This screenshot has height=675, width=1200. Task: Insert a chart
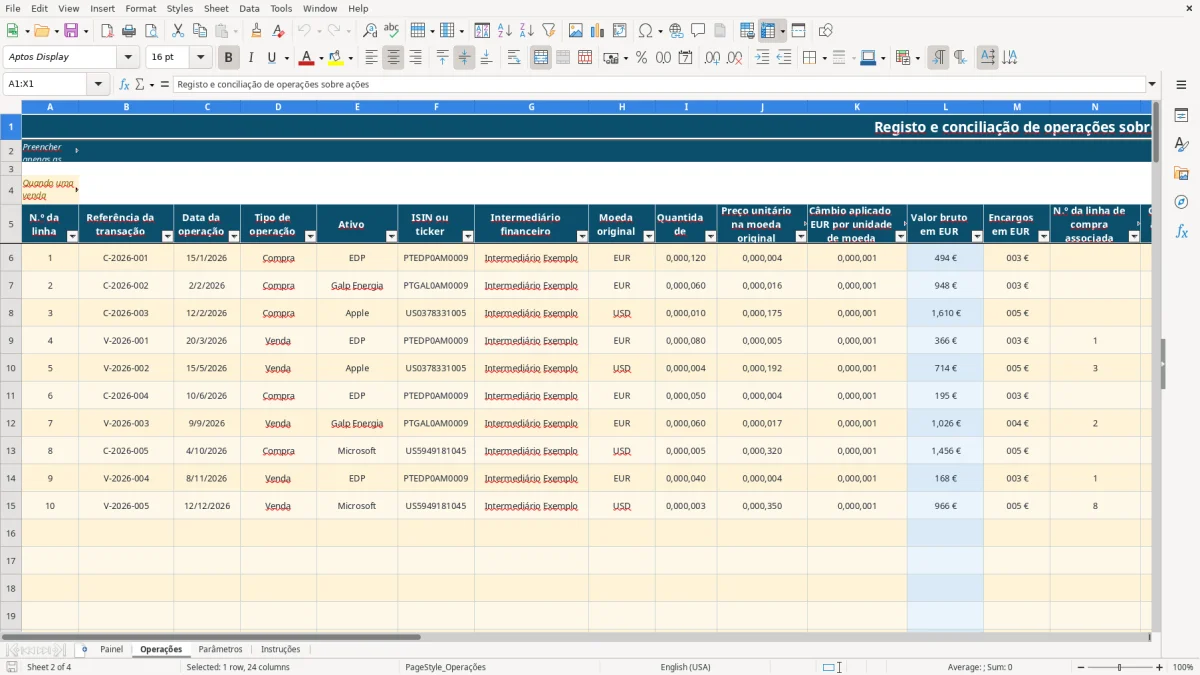tap(598, 31)
